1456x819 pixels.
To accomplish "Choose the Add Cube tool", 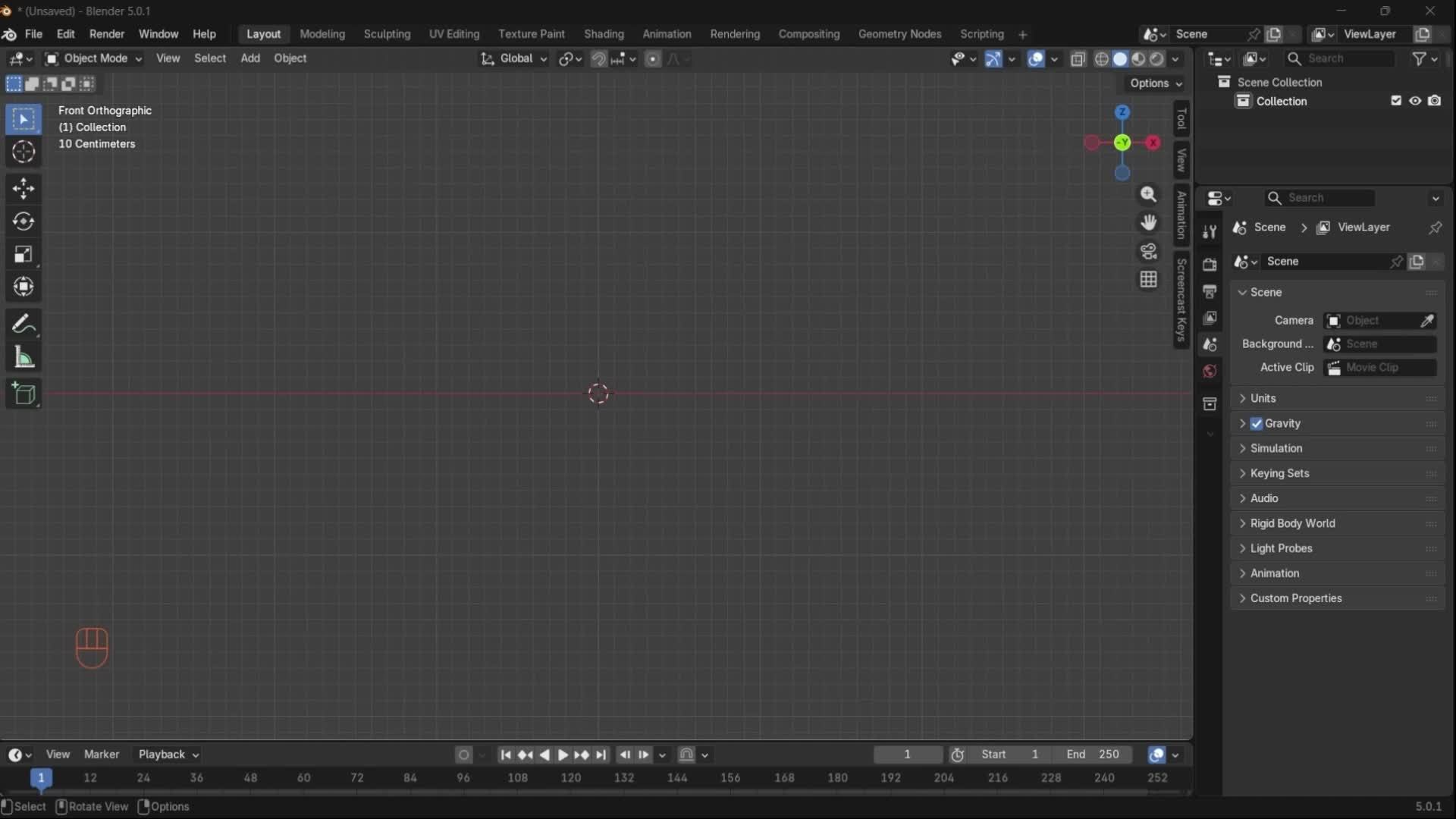I will [24, 394].
